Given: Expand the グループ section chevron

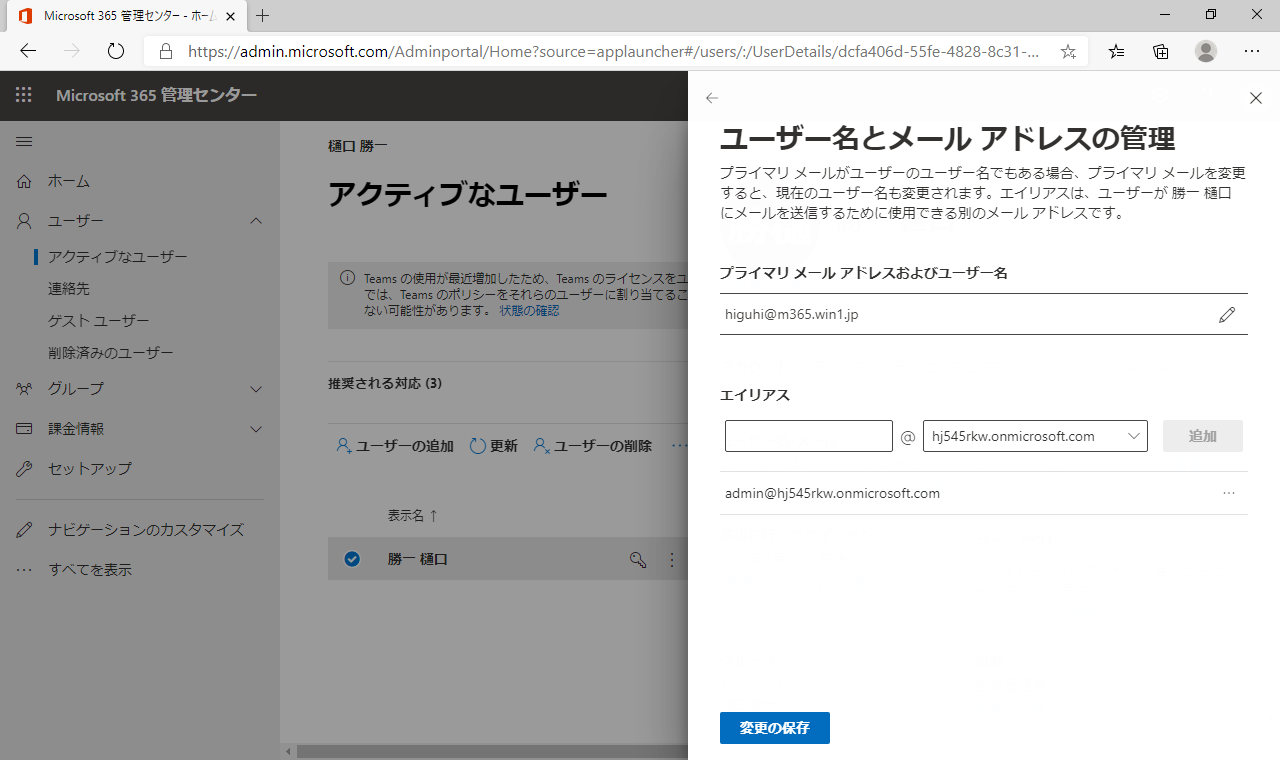Looking at the screenshot, I should pos(256,389).
